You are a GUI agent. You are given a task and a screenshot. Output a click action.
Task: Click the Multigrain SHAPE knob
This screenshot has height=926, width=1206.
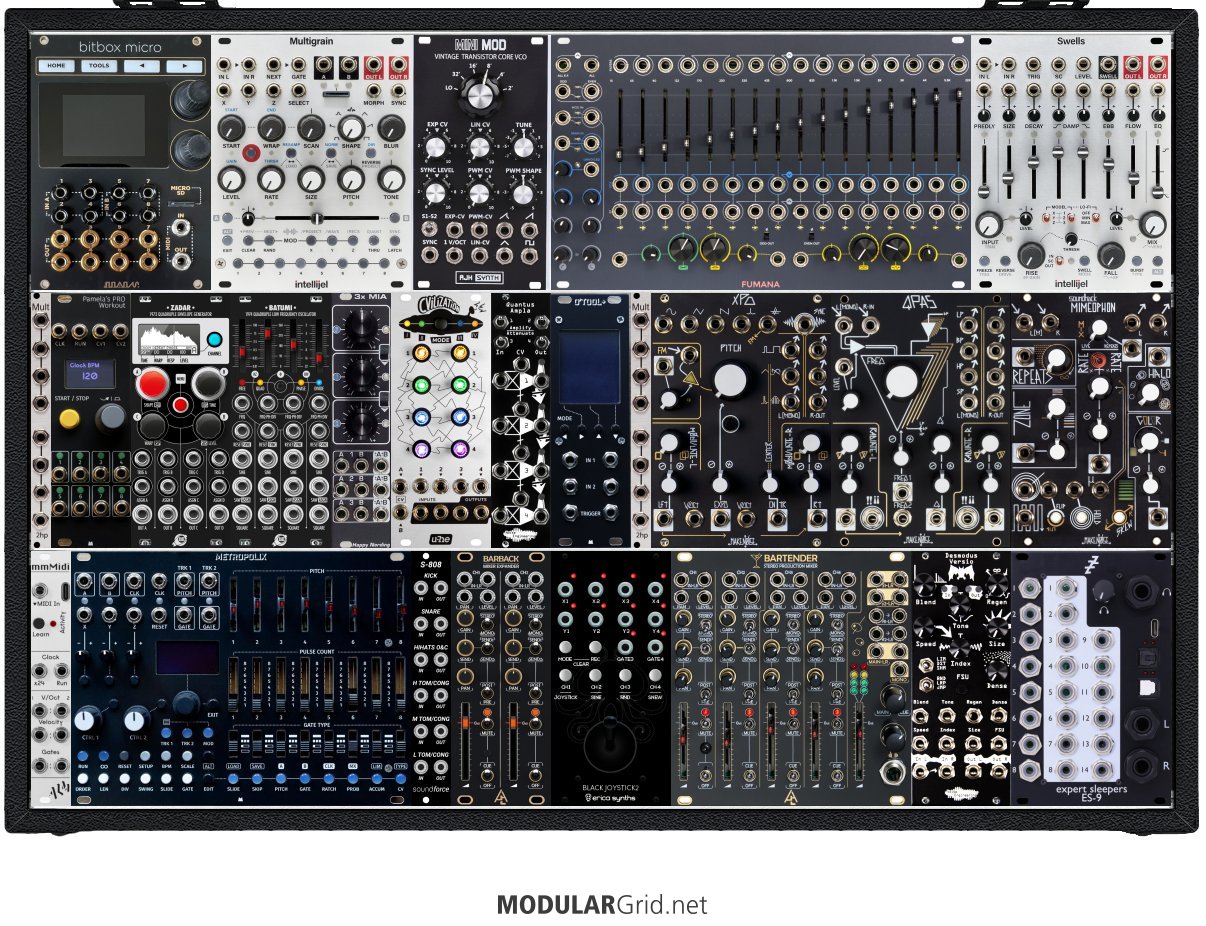point(351,127)
